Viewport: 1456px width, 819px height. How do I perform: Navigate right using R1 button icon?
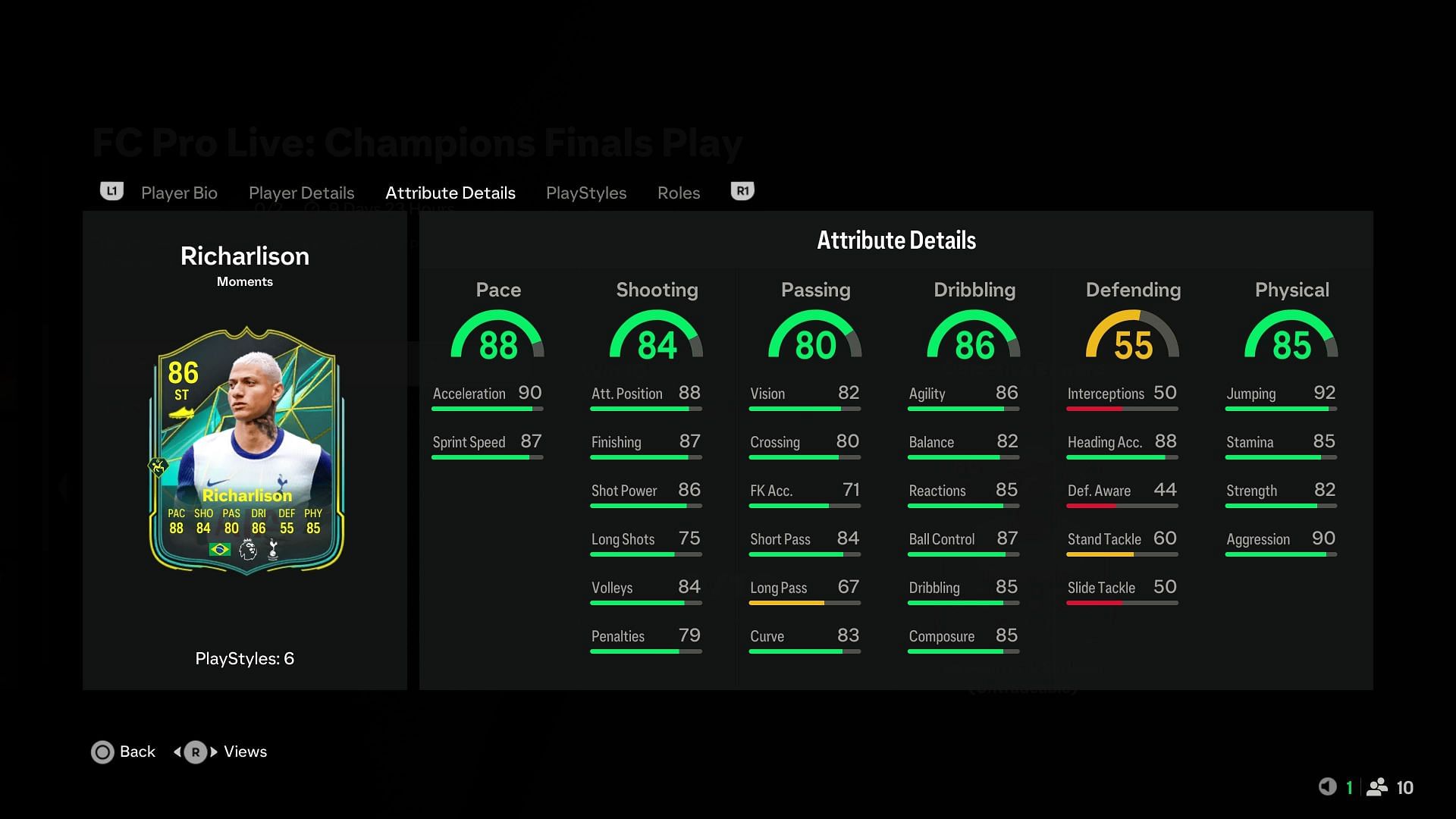point(743,190)
